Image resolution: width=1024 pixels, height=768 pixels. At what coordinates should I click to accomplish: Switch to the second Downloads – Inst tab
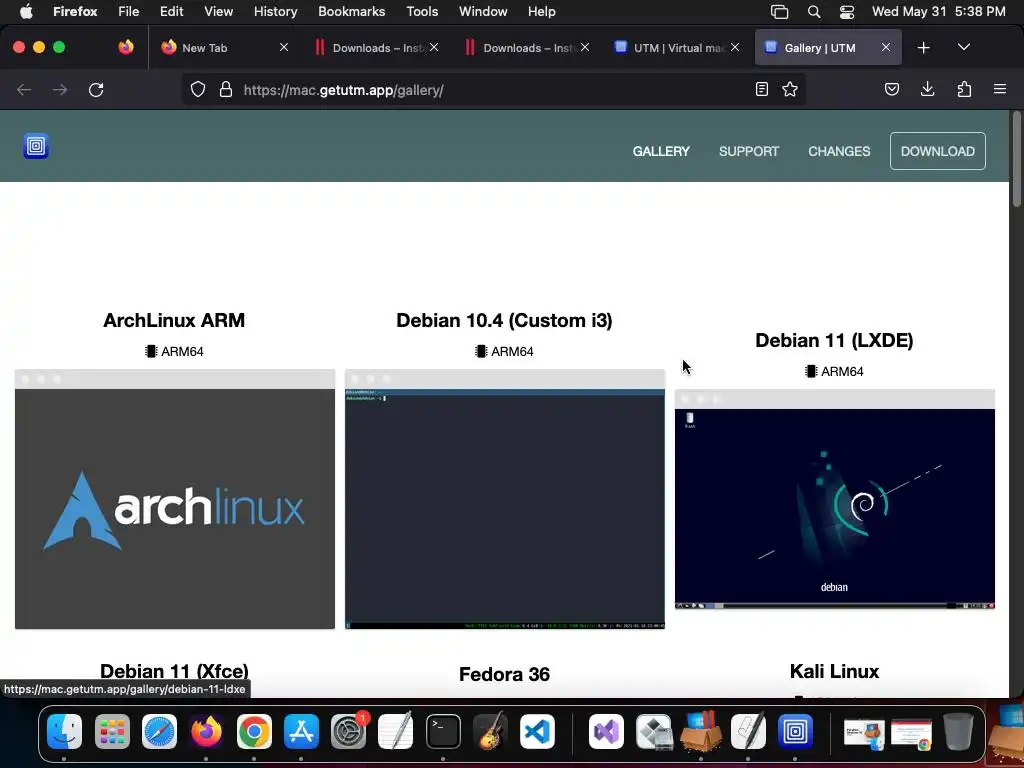(526, 48)
